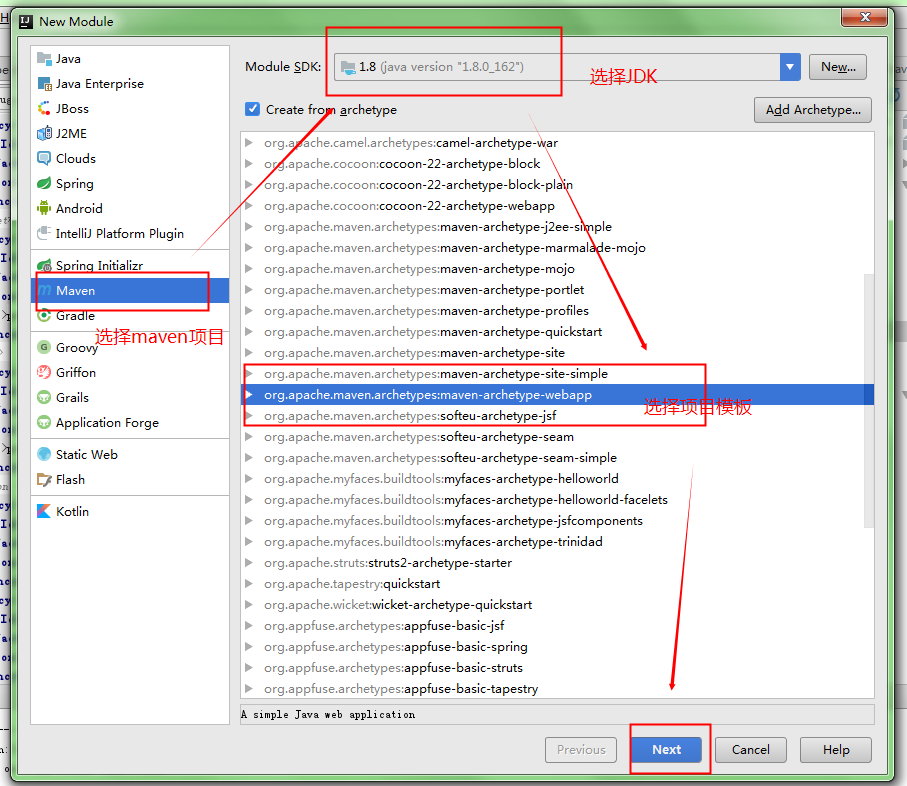The image size is (907, 786).
Task: Toggle the Create from archetype checkbox
Action: pyautogui.click(x=252, y=109)
